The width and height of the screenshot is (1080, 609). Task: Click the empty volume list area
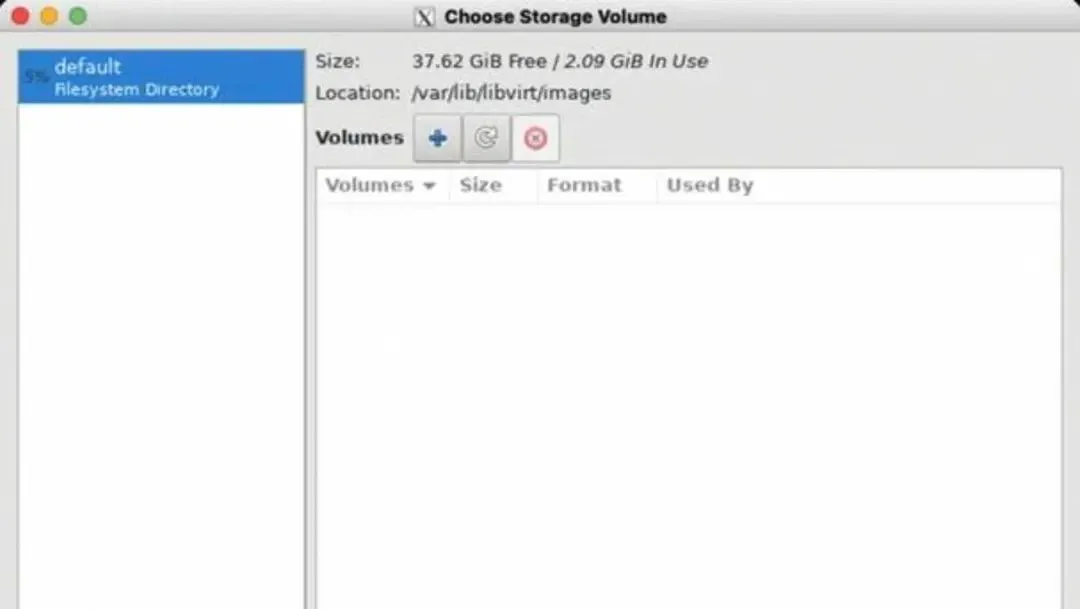click(689, 406)
